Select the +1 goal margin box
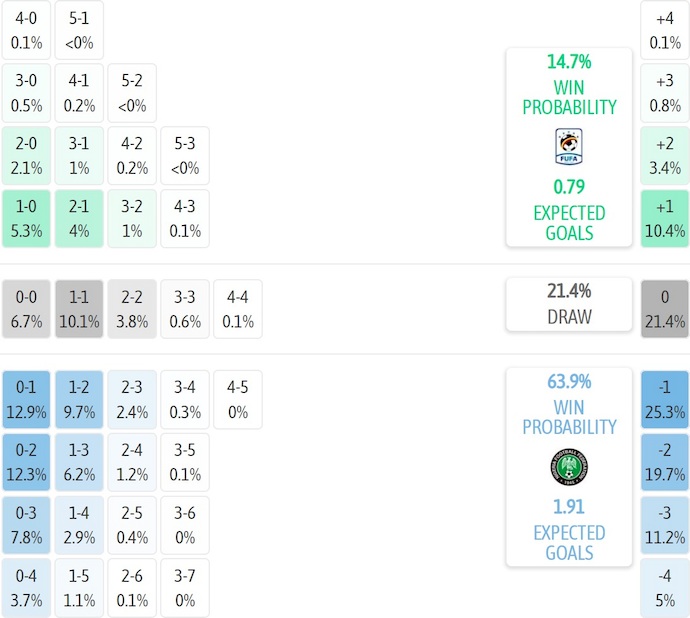The height and width of the screenshot is (618, 690). pos(665,218)
